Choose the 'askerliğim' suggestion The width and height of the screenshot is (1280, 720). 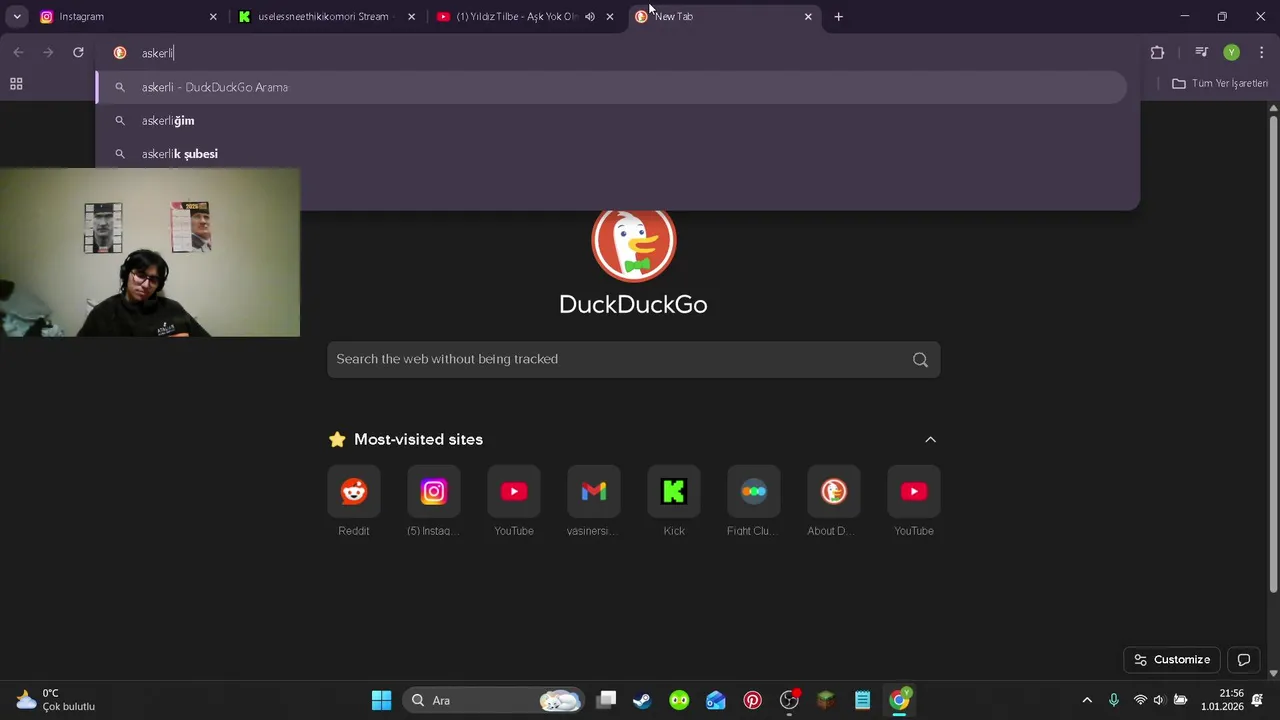tap(612, 121)
